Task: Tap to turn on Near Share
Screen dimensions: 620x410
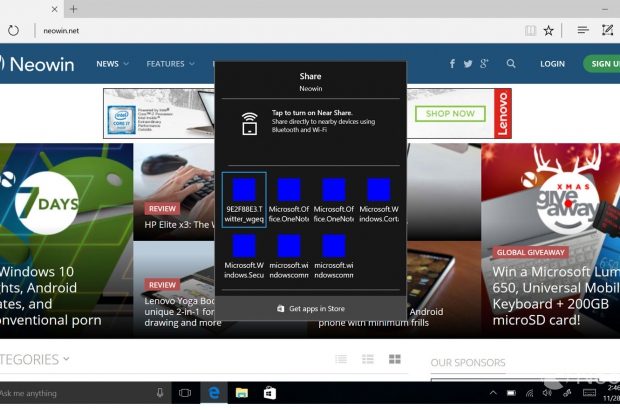Action: [311, 122]
